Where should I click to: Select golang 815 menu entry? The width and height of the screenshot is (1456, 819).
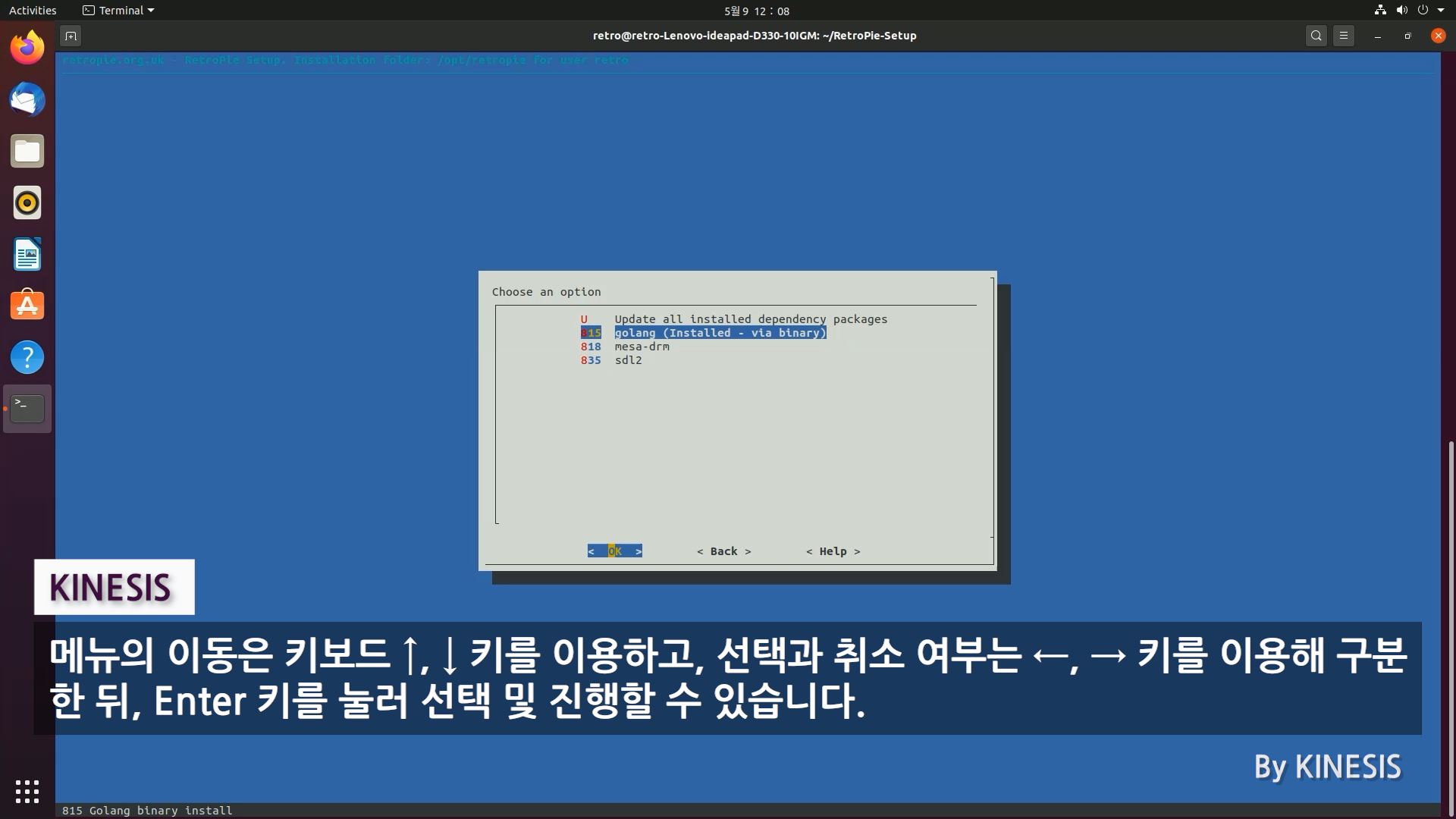click(720, 333)
